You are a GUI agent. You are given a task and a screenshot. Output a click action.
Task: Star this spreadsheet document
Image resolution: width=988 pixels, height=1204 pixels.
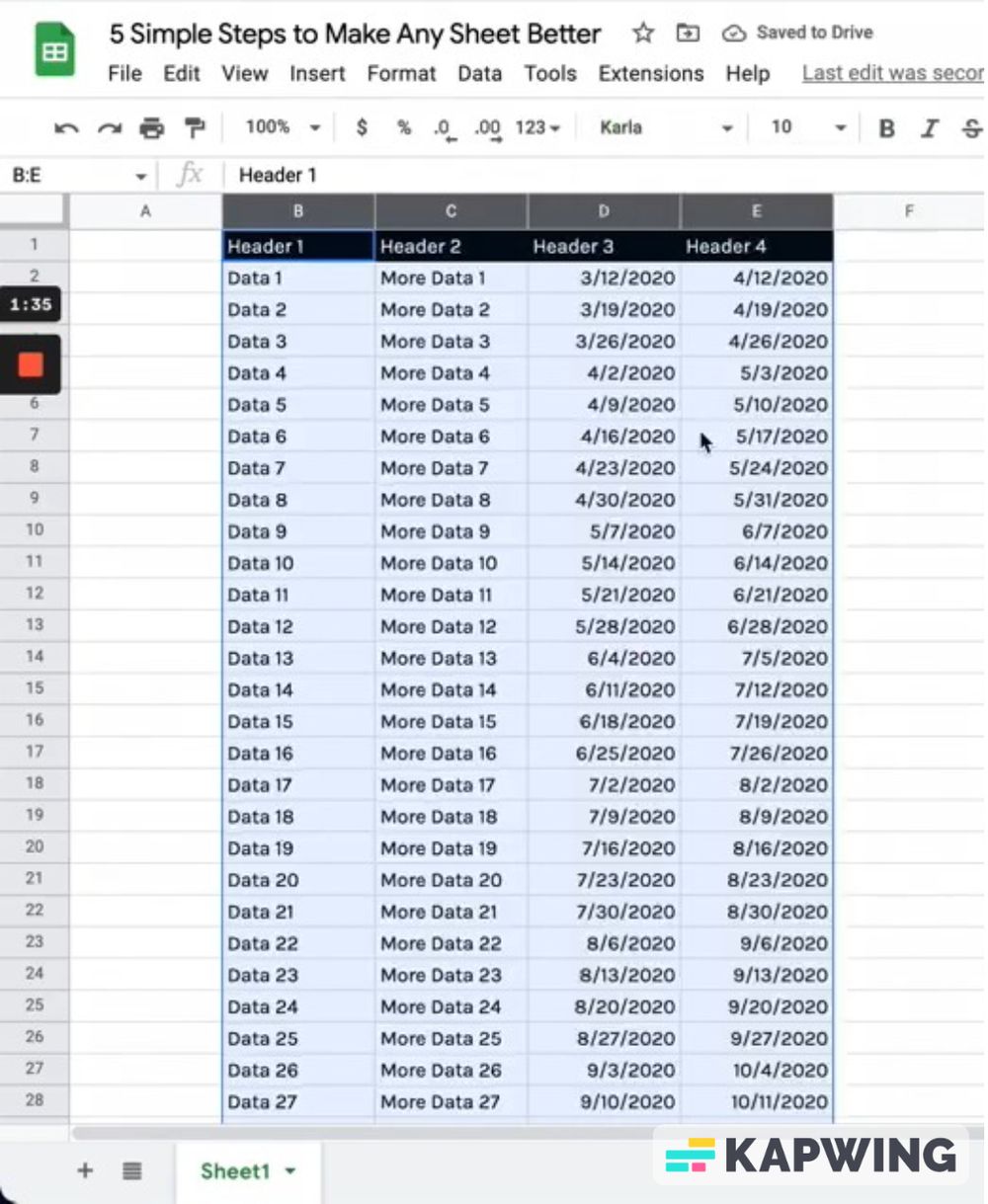tap(643, 34)
